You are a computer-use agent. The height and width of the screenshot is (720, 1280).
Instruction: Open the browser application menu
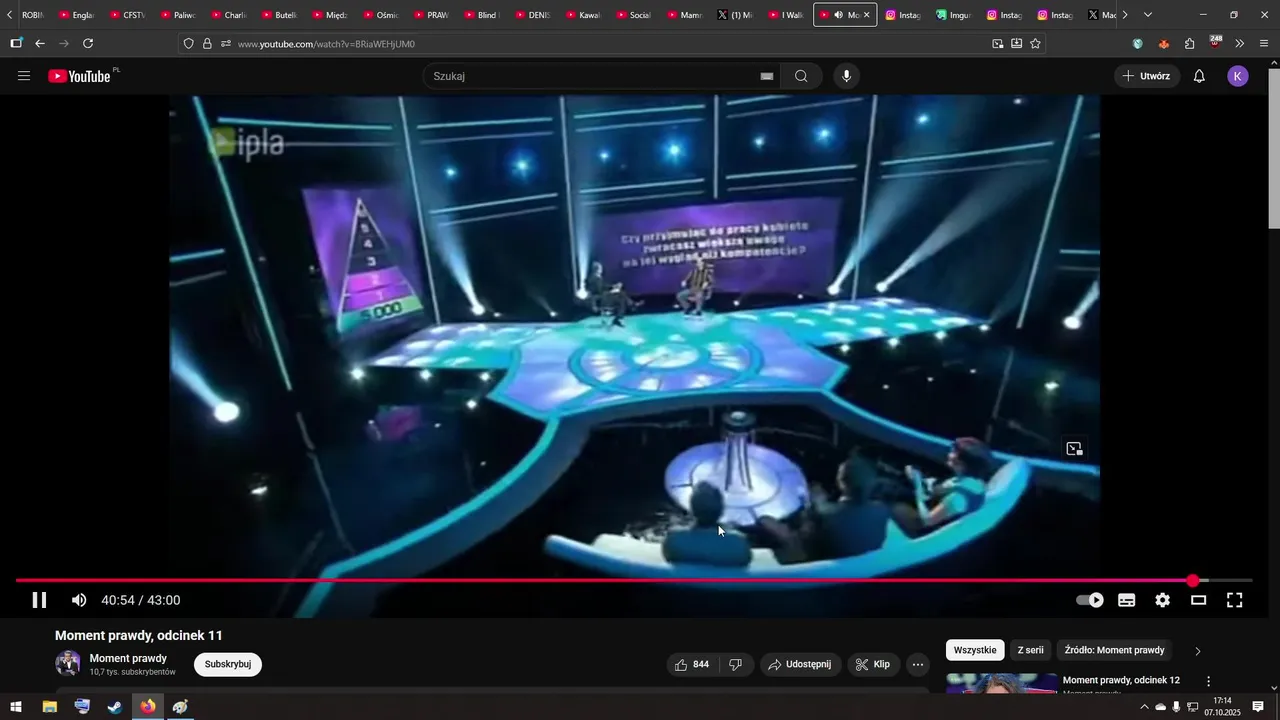pos(1264,44)
